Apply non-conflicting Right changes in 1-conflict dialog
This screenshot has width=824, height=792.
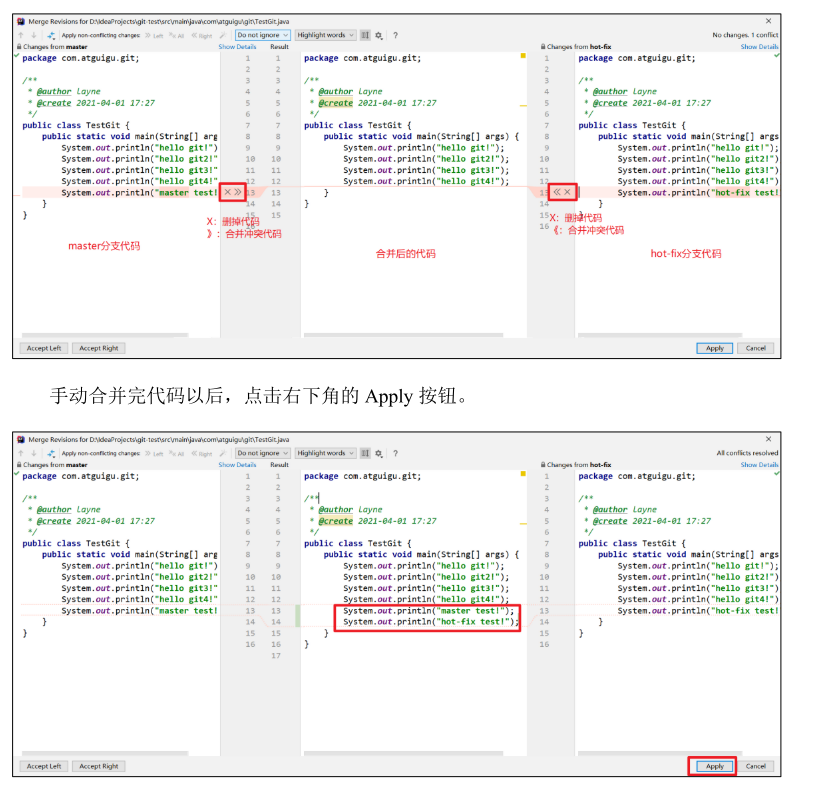202,36
